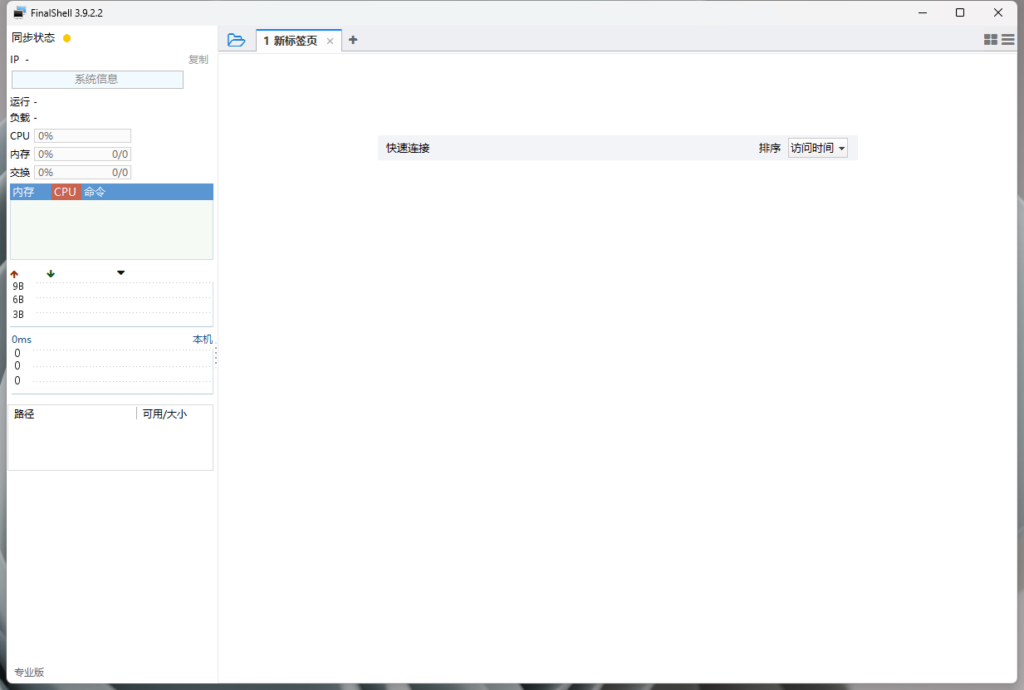
Task: Select the 内存 process sort tab
Action: 24,191
